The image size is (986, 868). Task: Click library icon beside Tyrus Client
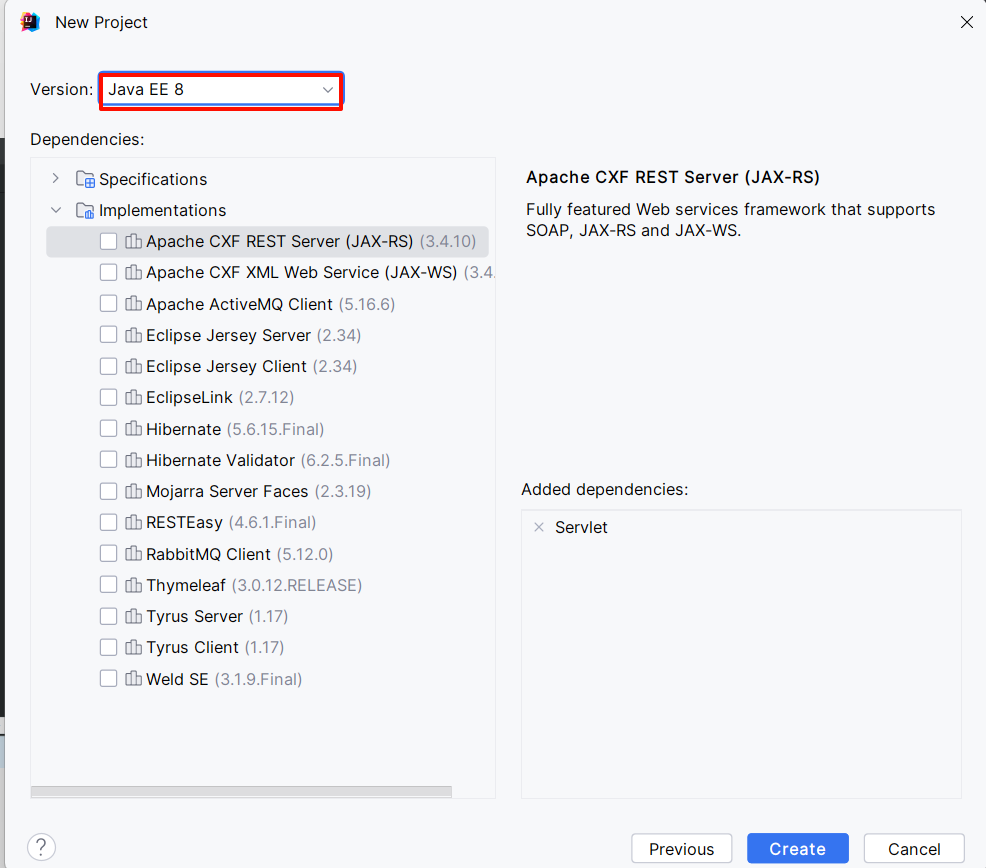pyautogui.click(x=133, y=647)
